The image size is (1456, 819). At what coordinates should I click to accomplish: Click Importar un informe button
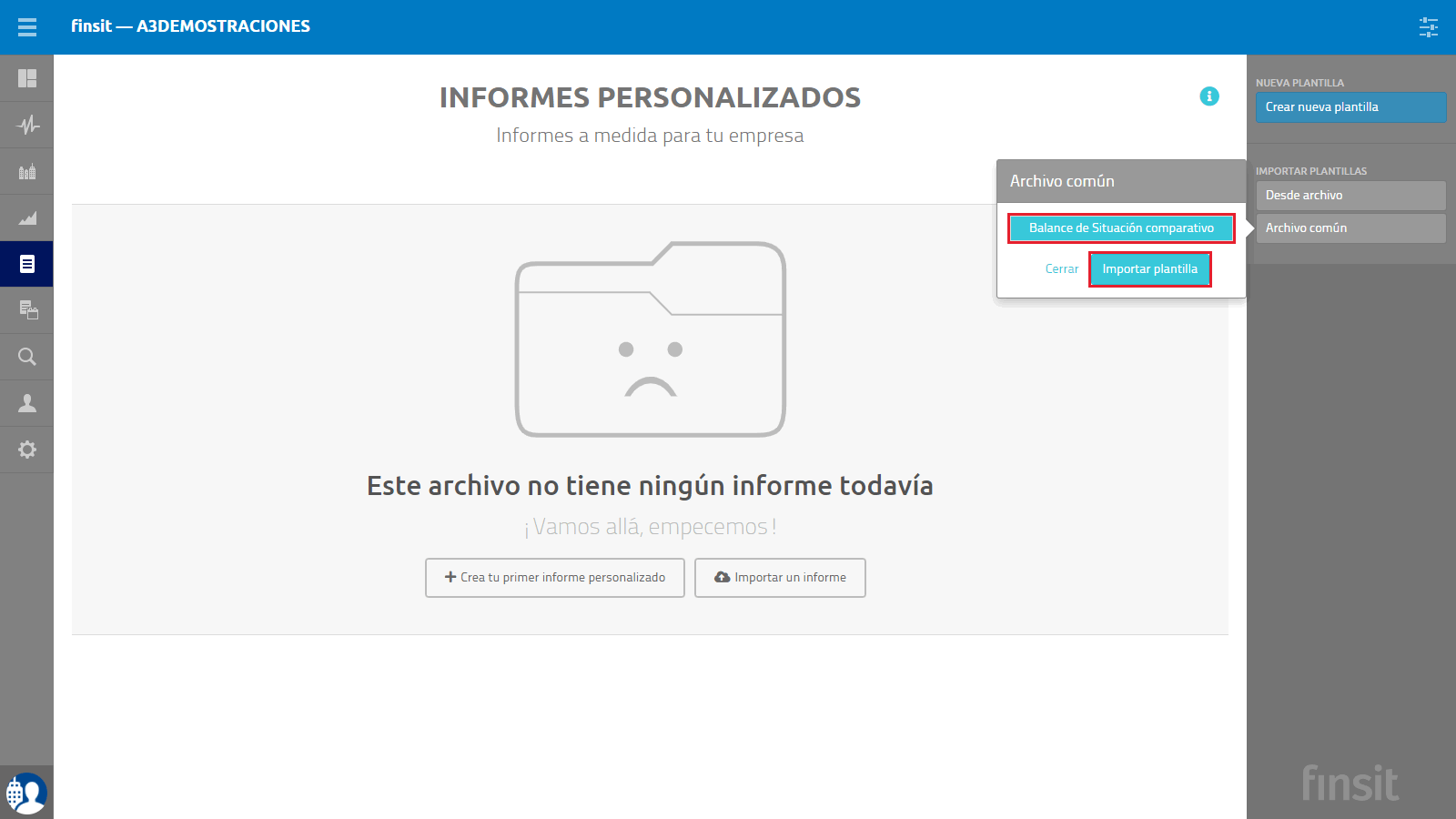tap(780, 578)
